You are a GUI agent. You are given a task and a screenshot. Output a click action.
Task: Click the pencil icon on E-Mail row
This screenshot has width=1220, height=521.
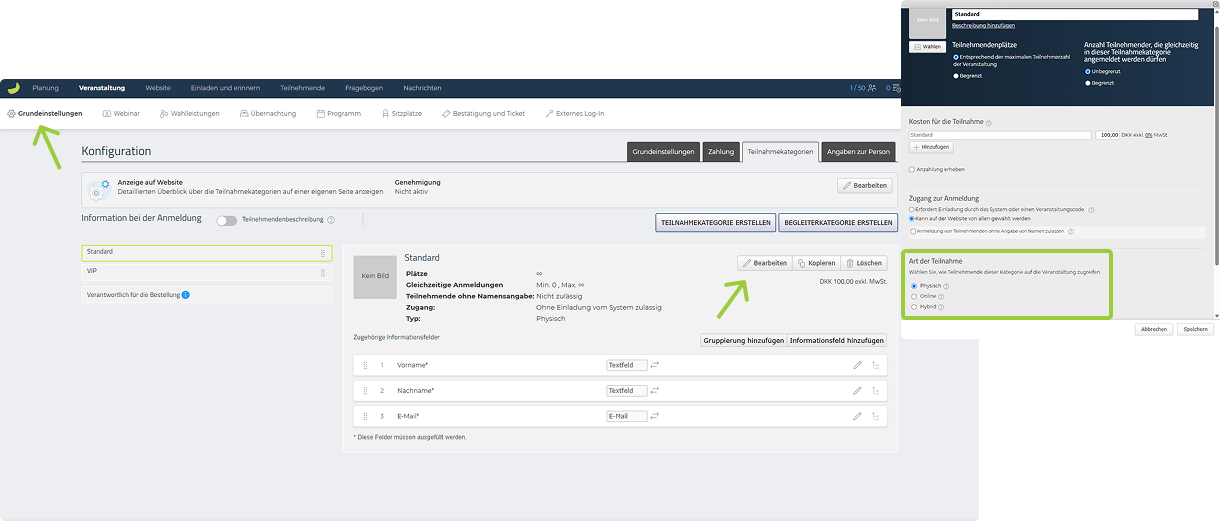click(857, 416)
